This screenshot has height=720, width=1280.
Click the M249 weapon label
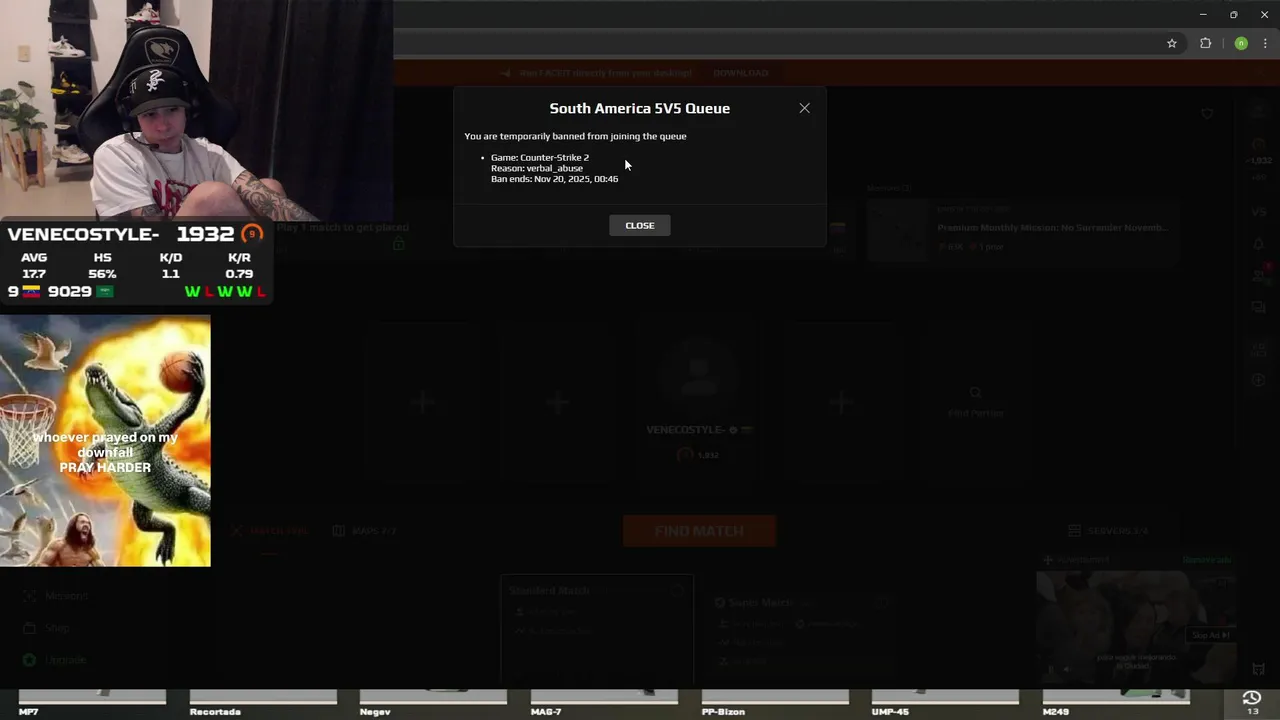1056,712
